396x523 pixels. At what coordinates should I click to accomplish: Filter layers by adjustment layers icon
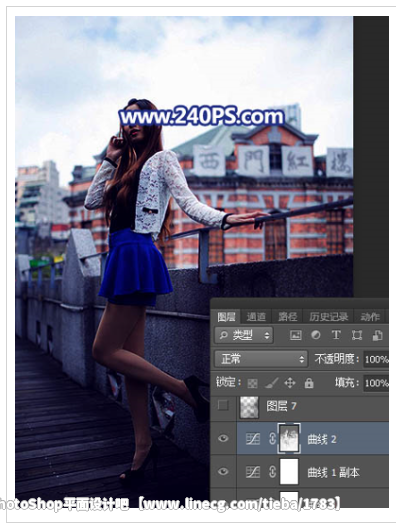click(315, 335)
